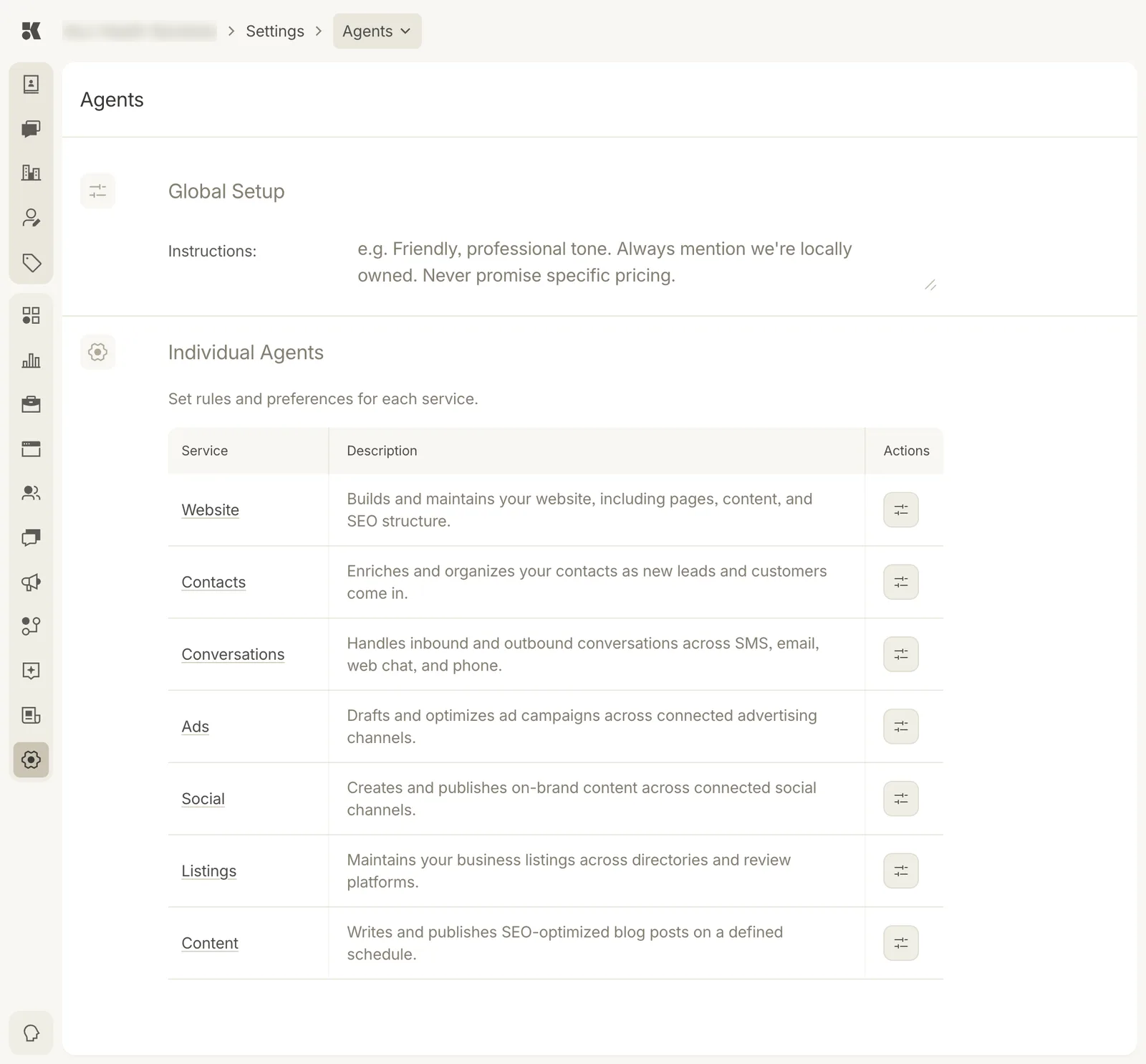Open the dashboard grid icon in the sidebar
The width and height of the screenshot is (1146, 1064).
point(31,315)
